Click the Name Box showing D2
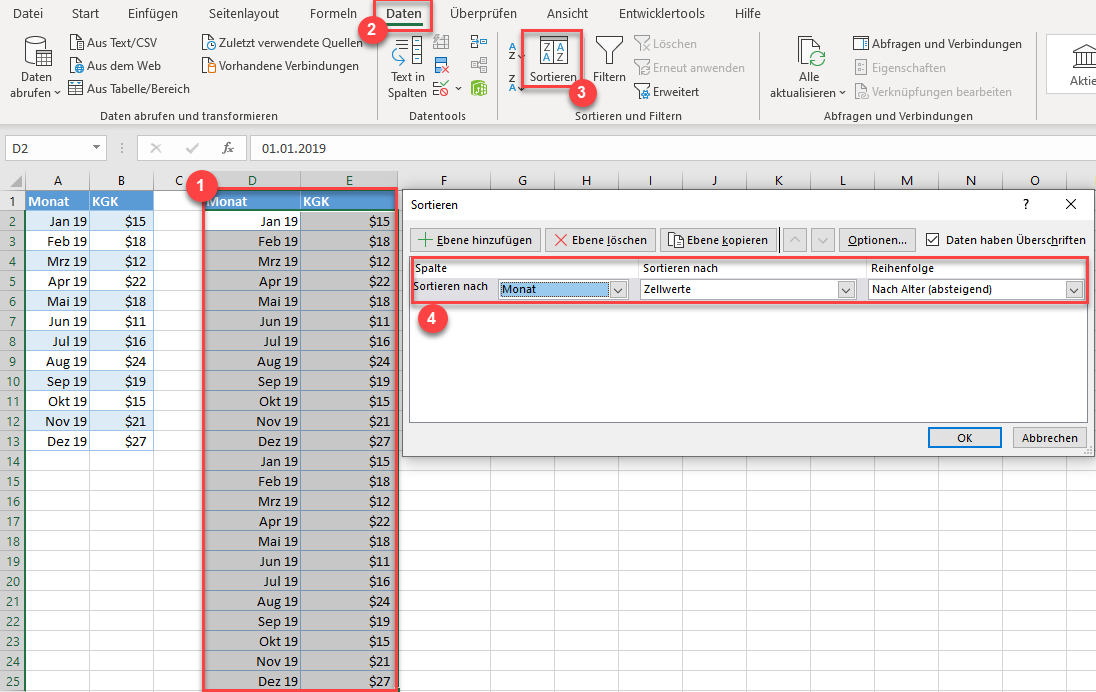 click(x=47, y=148)
